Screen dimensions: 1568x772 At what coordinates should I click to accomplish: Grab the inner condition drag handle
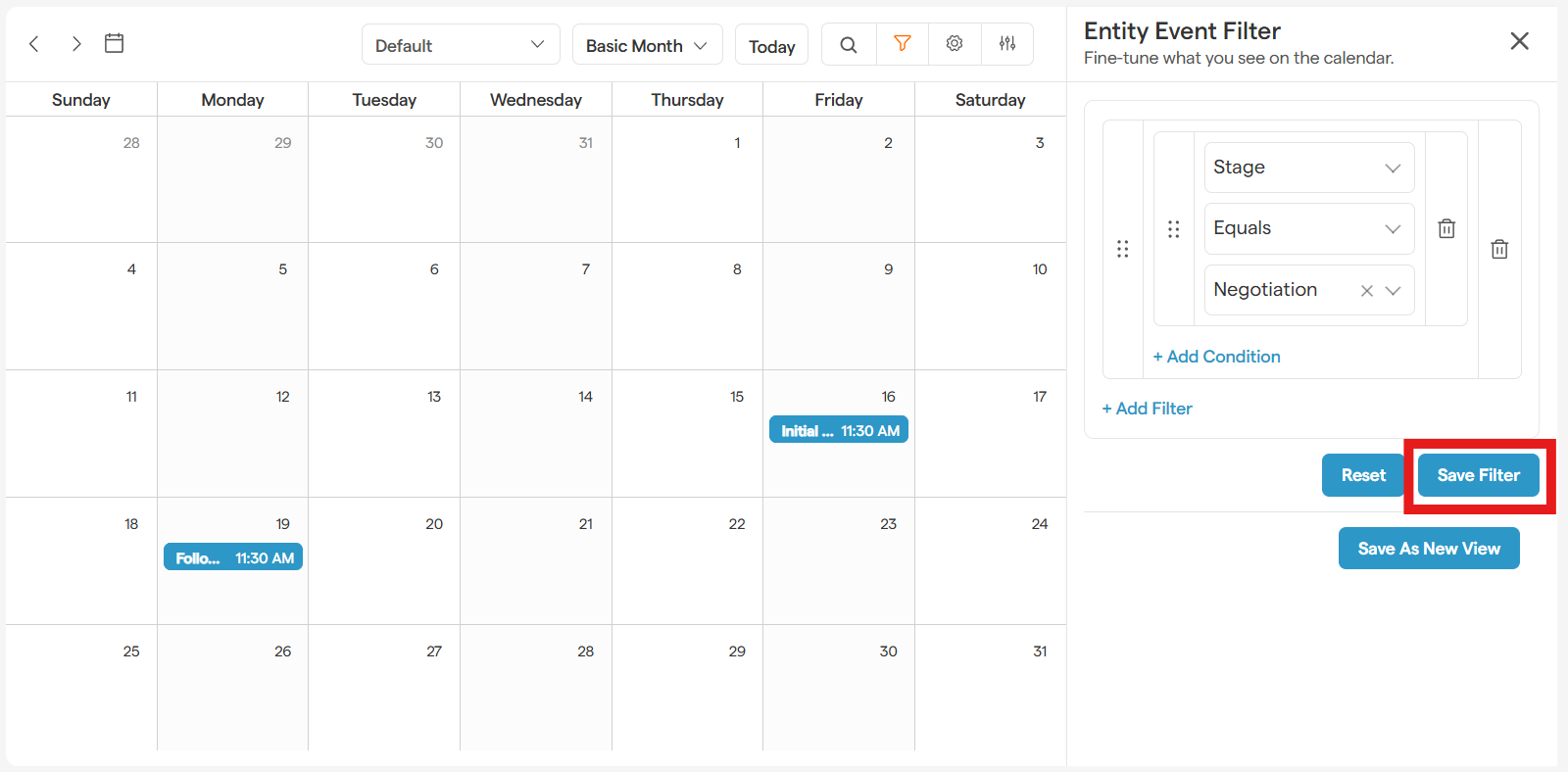(1174, 228)
